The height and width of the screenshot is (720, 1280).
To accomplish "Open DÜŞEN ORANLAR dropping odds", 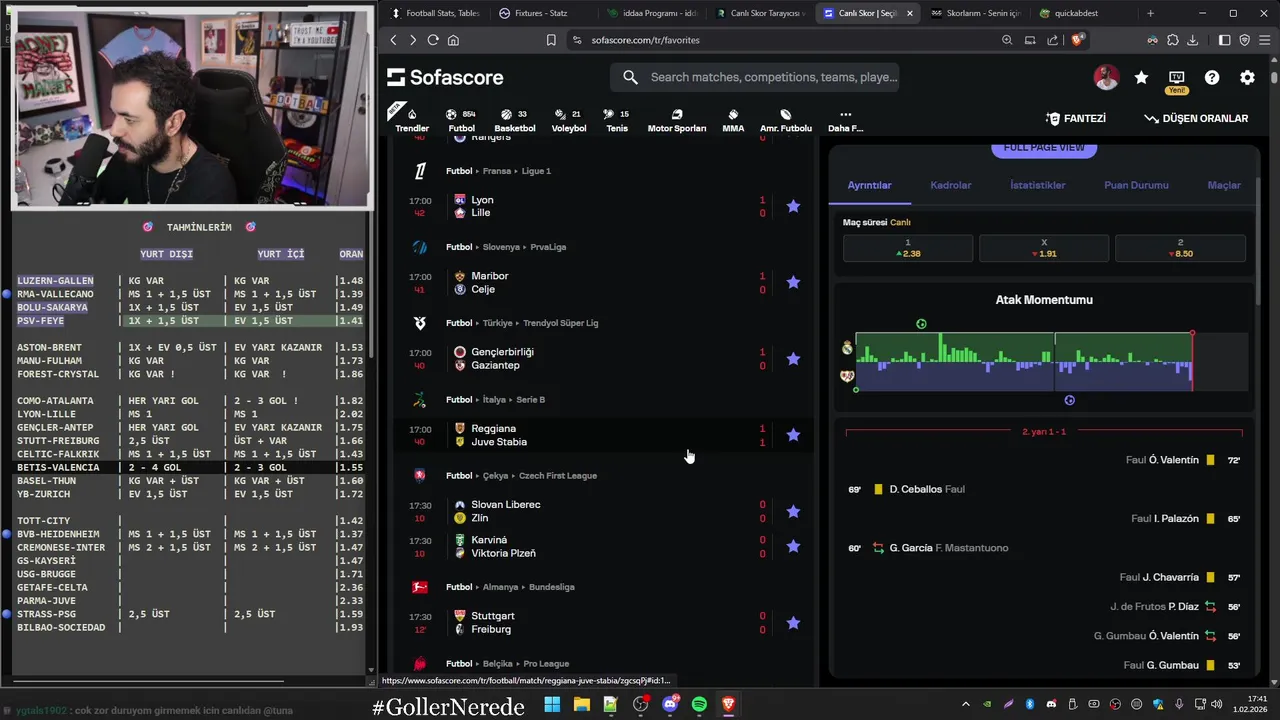I will [1196, 118].
